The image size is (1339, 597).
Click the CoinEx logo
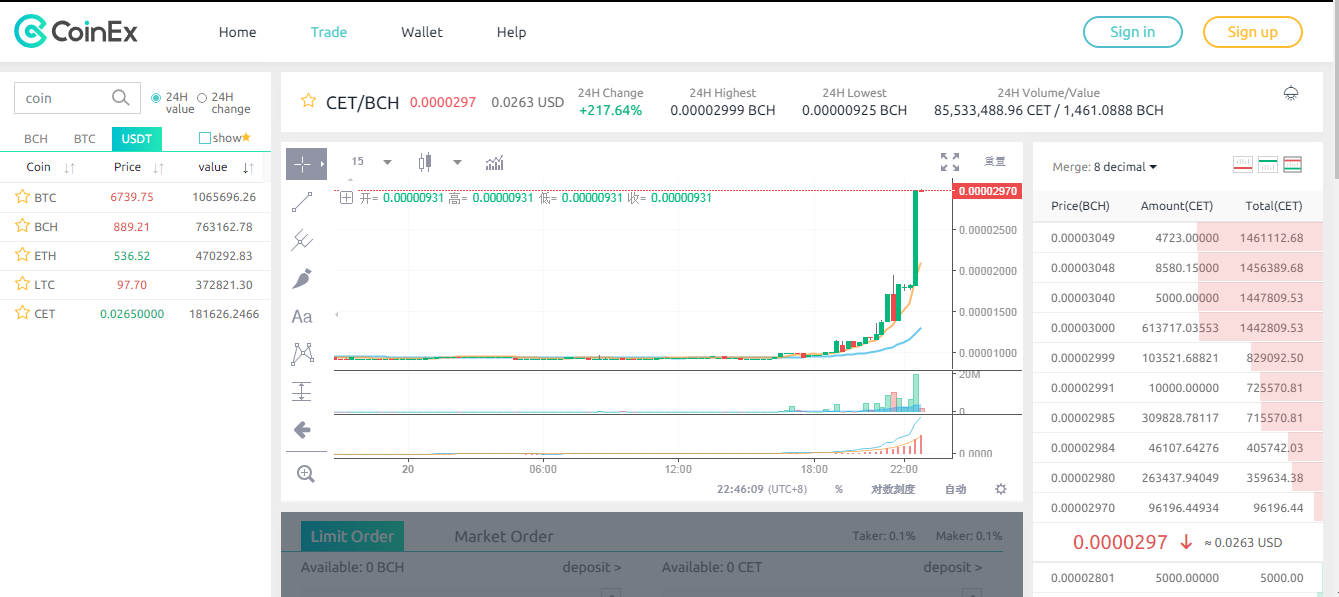tap(76, 32)
